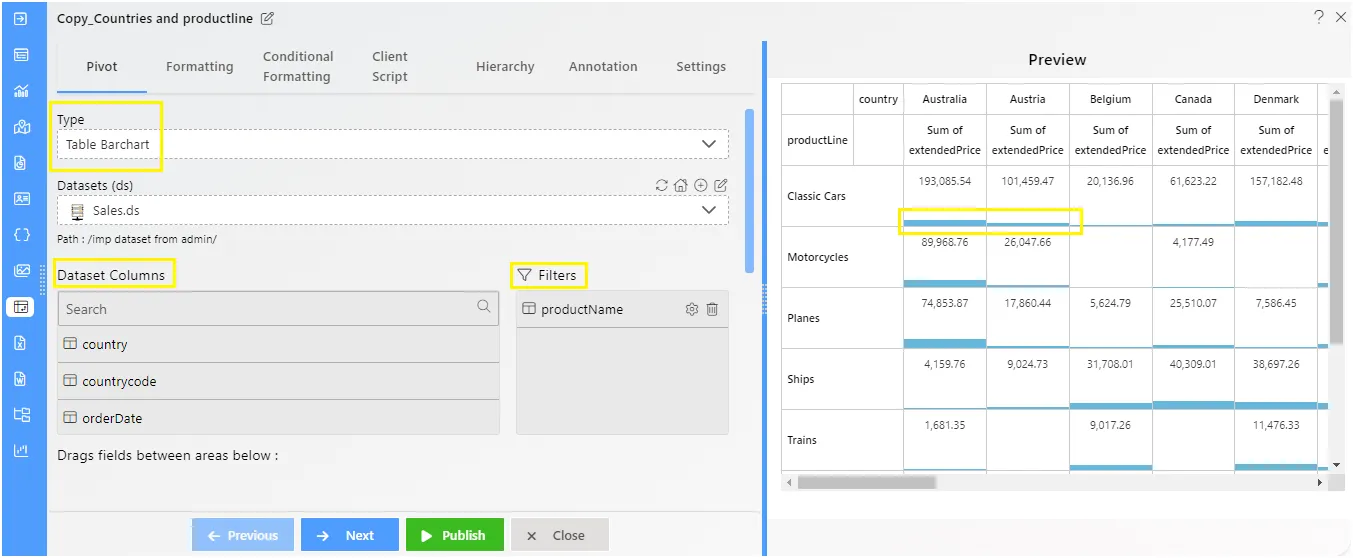The width and height of the screenshot is (1353, 558).
Task: Click the Previous button
Action: [x=243, y=535]
